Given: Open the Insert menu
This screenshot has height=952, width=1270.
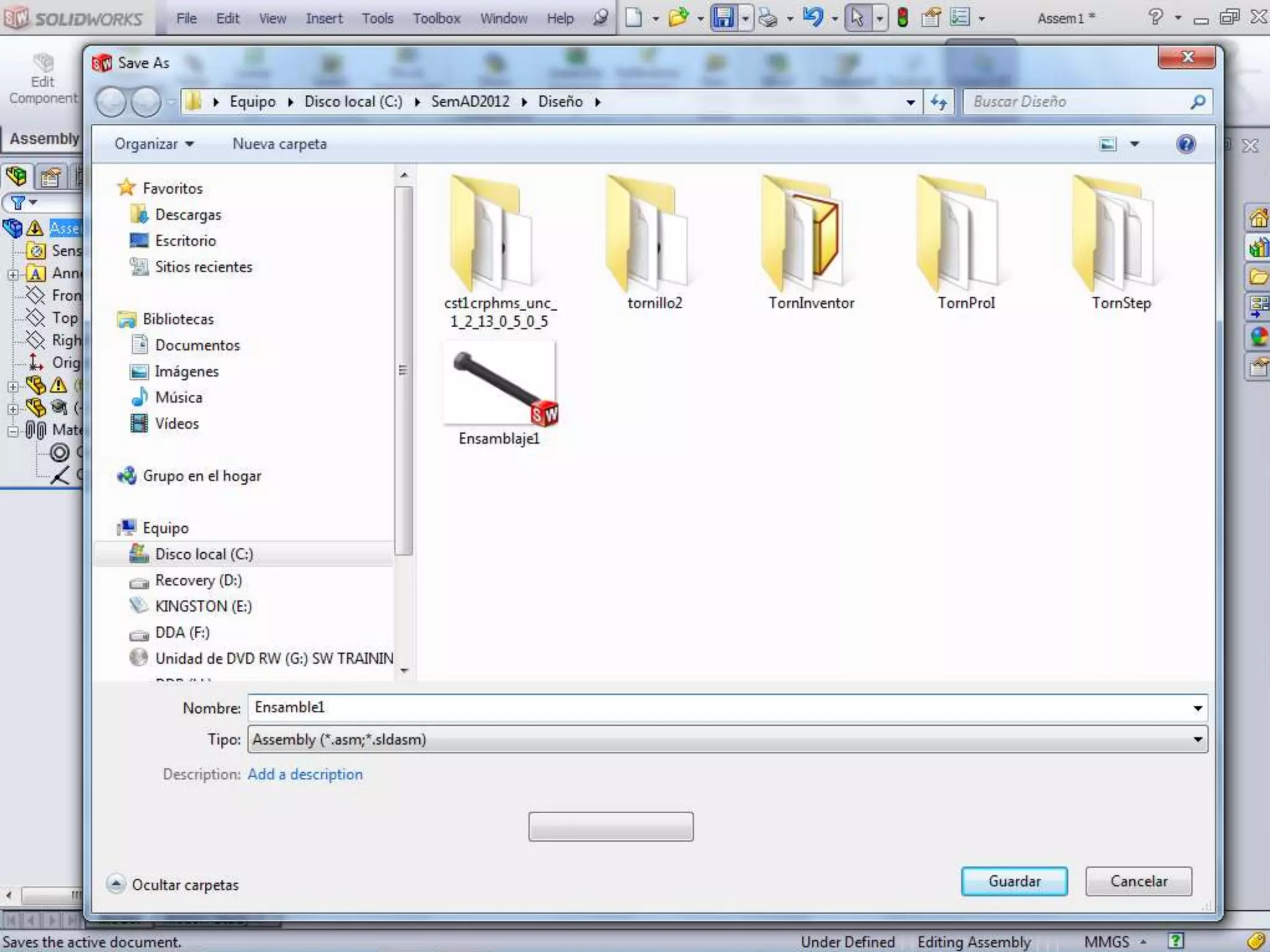Looking at the screenshot, I should (324, 19).
